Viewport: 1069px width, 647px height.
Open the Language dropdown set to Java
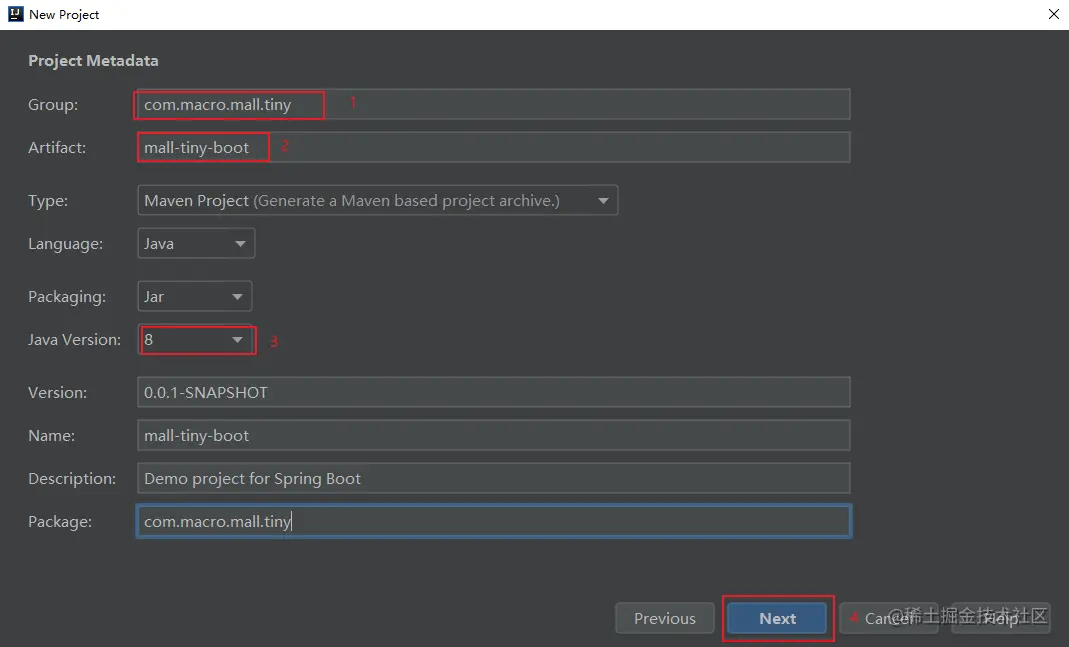196,243
